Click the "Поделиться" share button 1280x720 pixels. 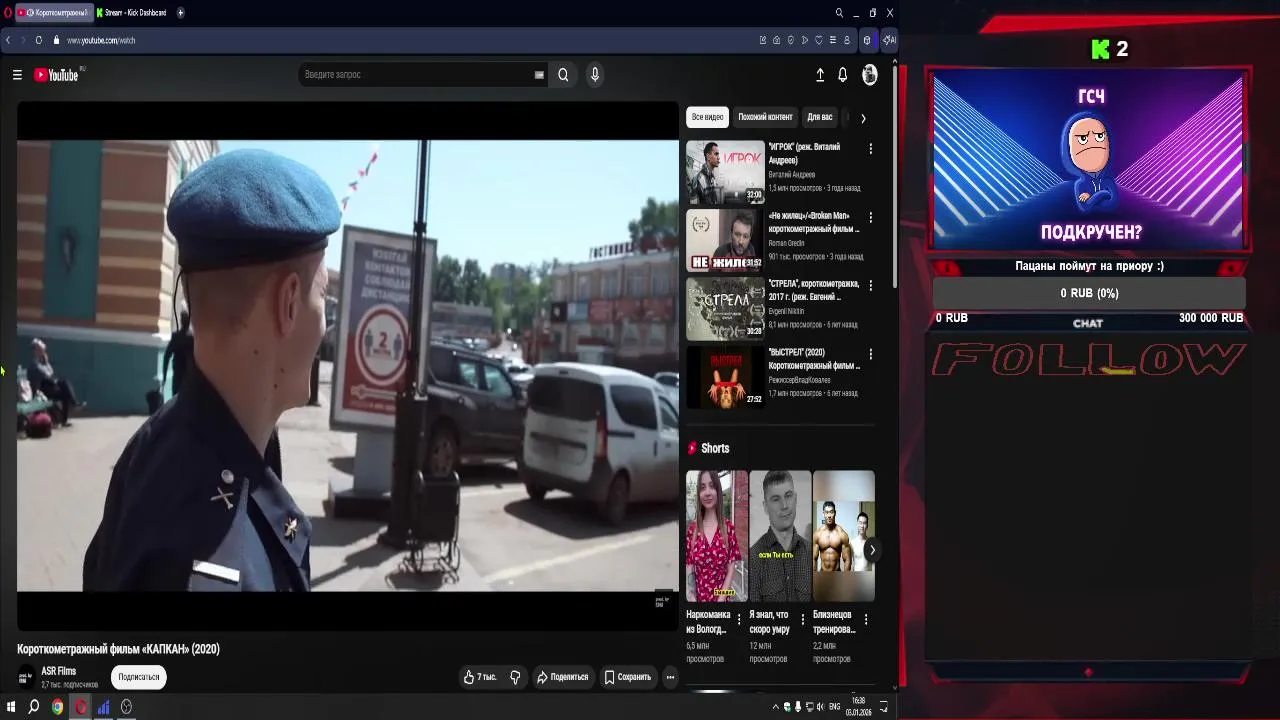562,677
